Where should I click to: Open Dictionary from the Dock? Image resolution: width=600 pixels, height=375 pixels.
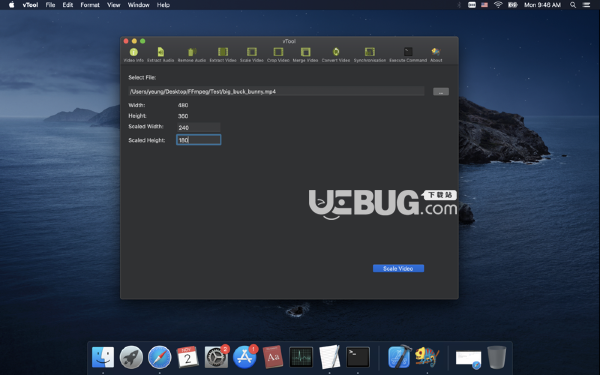pos(273,357)
